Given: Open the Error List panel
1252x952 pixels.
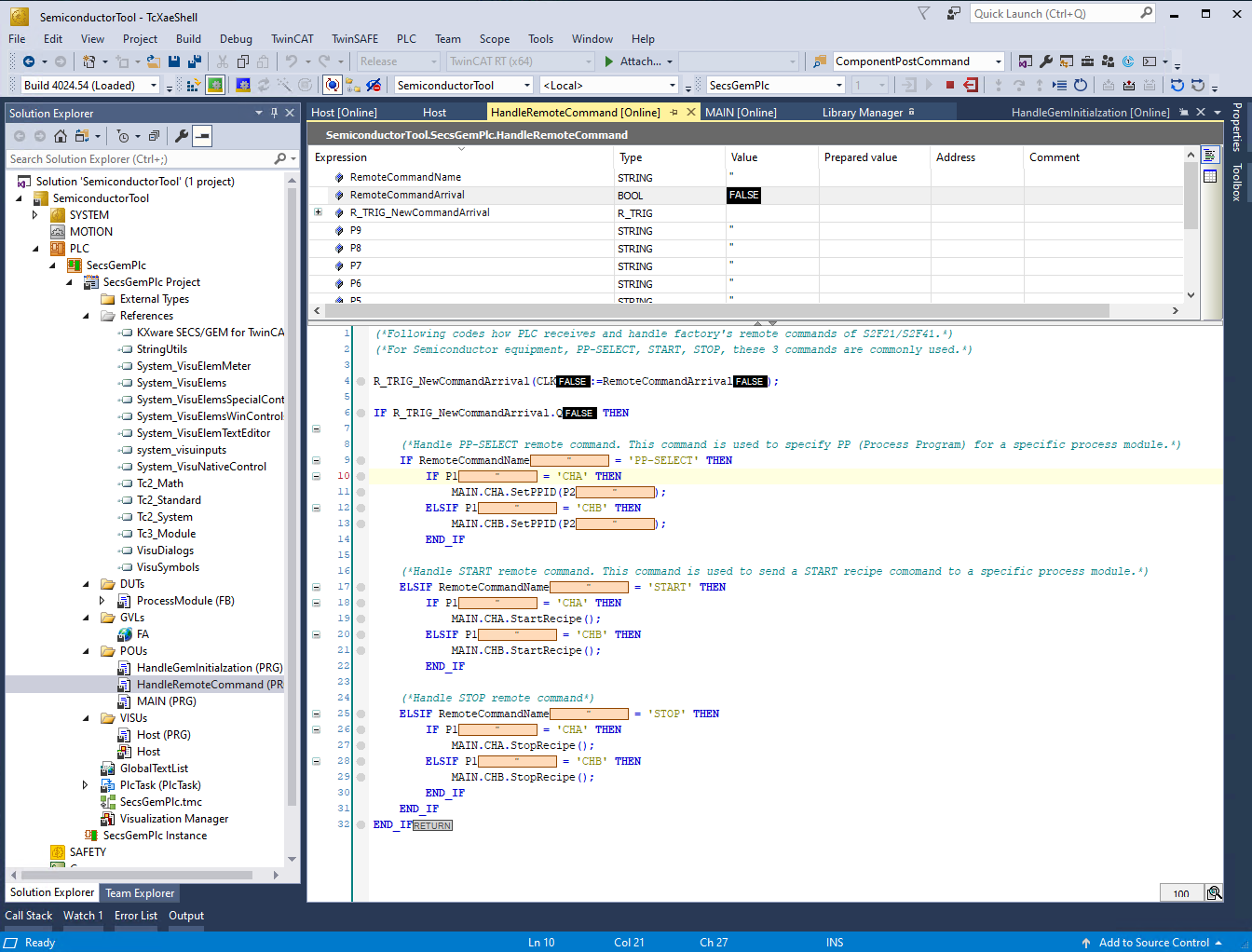Looking at the screenshot, I should pyautogui.click(x=136, y=916).
